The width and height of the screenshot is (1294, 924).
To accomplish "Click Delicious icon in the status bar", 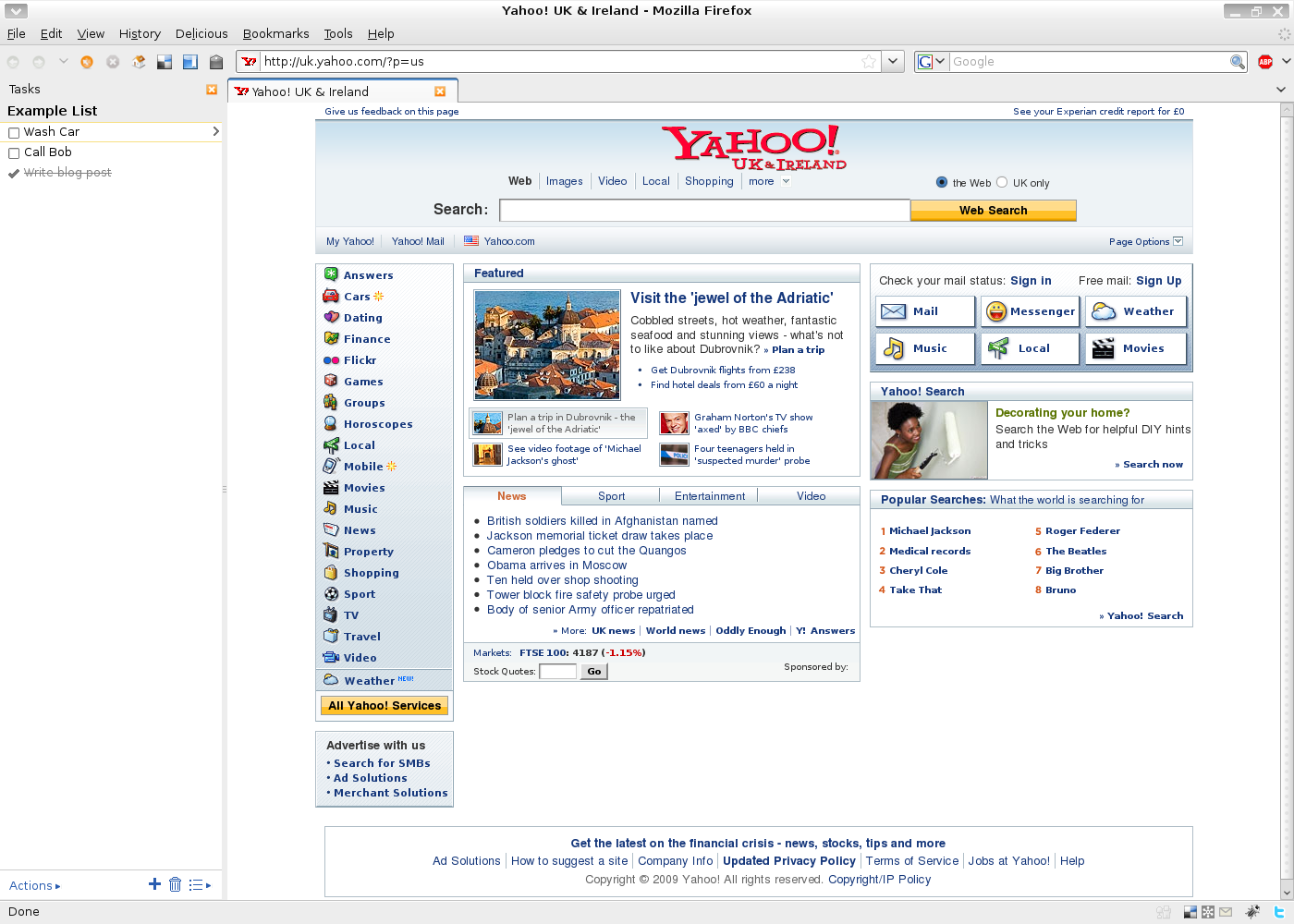I will pyautogui.click(x=1190, y=912).
